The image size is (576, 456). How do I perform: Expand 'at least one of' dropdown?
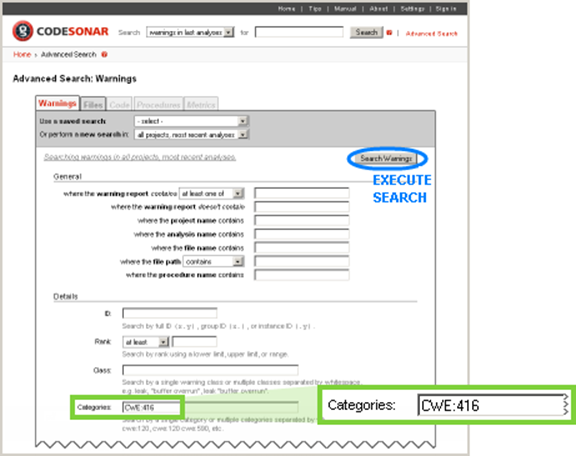pos(211,193)
